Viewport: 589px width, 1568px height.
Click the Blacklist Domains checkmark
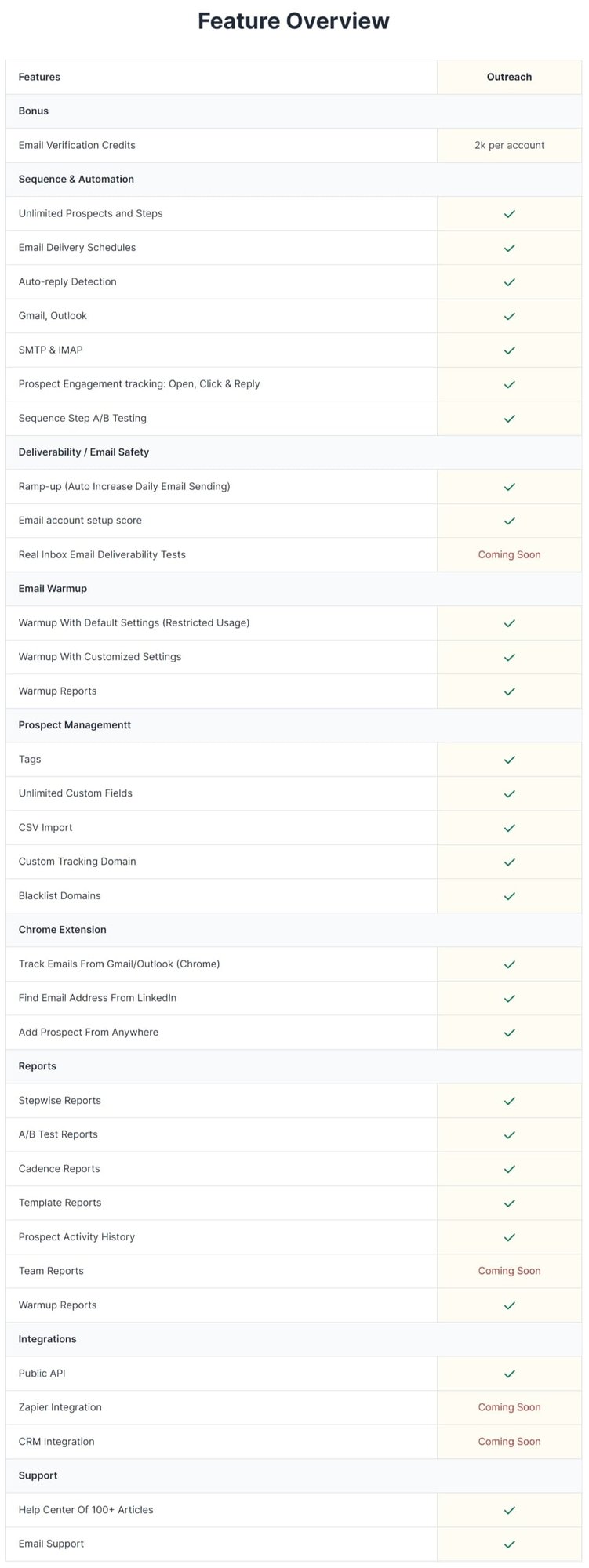(x=509, y=896)
